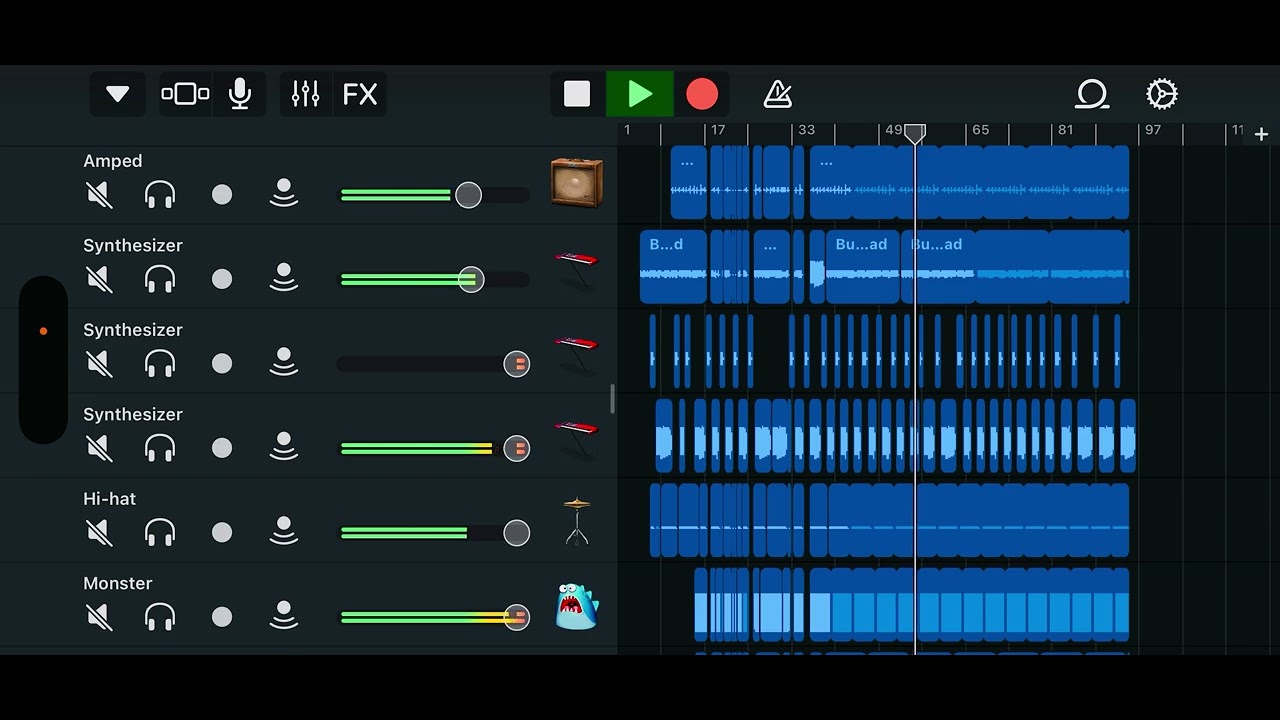Screen dimensions: 1280x720
Task: Solo the Hi-hat track
Action: click(x=160, y=533)
